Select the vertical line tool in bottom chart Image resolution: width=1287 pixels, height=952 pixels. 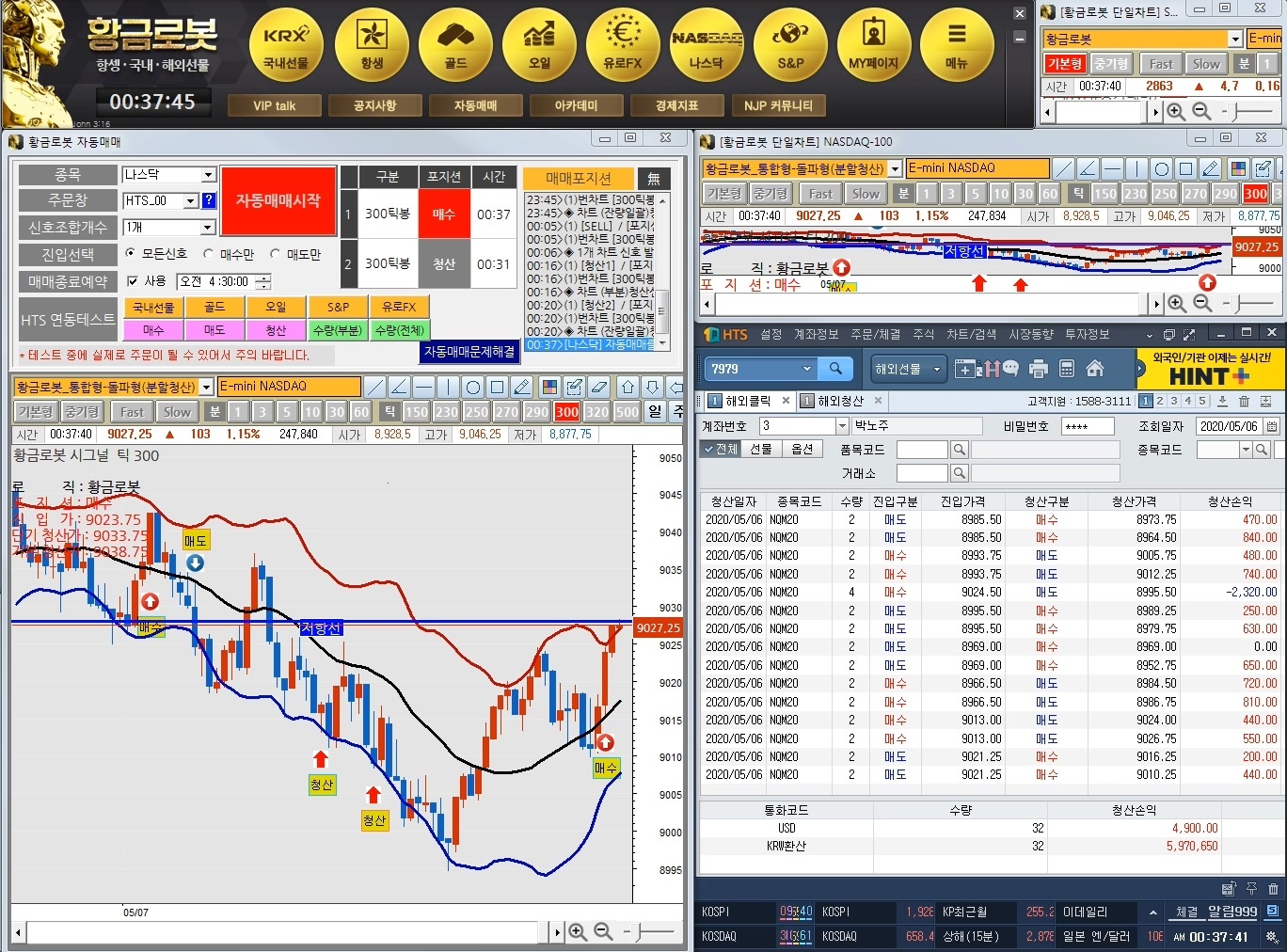(448, 387)
